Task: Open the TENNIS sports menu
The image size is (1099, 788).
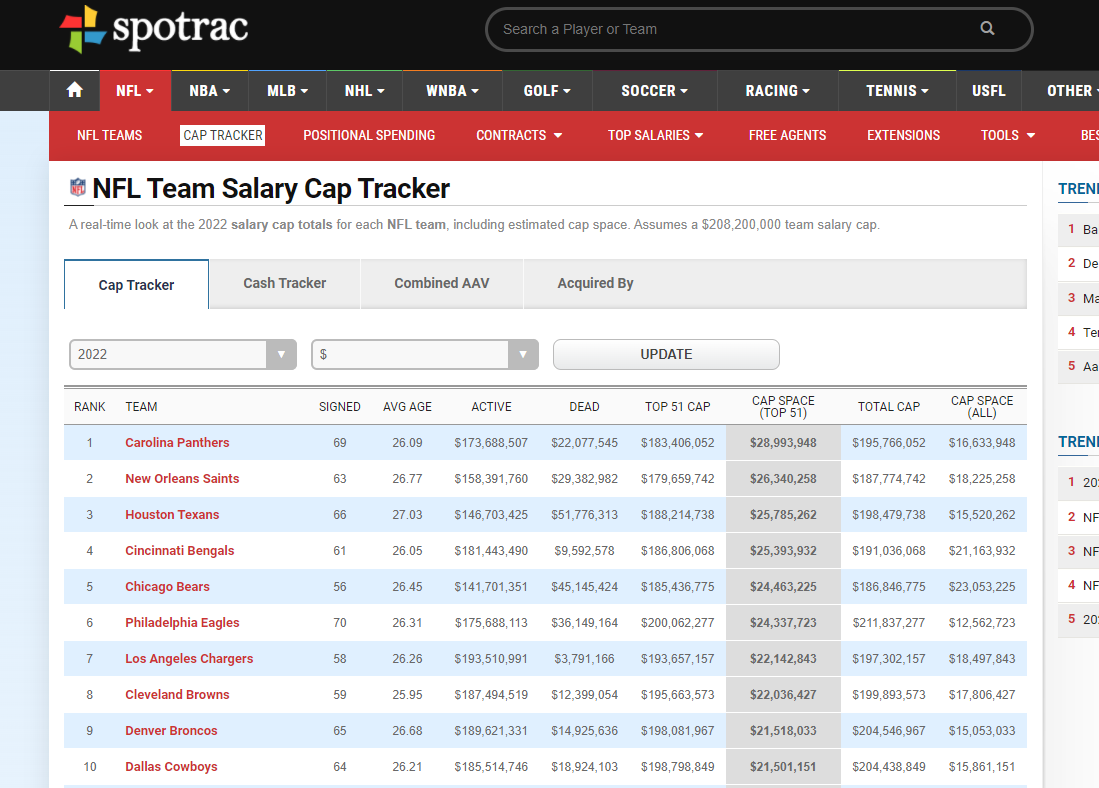Action: pos(897,90)
